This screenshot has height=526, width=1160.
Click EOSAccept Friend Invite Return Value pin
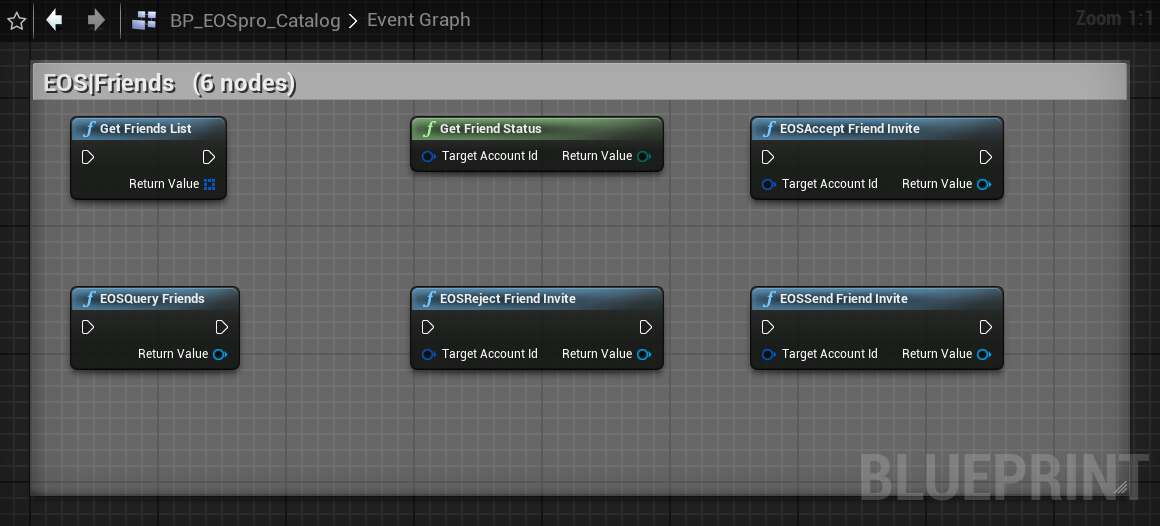tap(984, 184)
